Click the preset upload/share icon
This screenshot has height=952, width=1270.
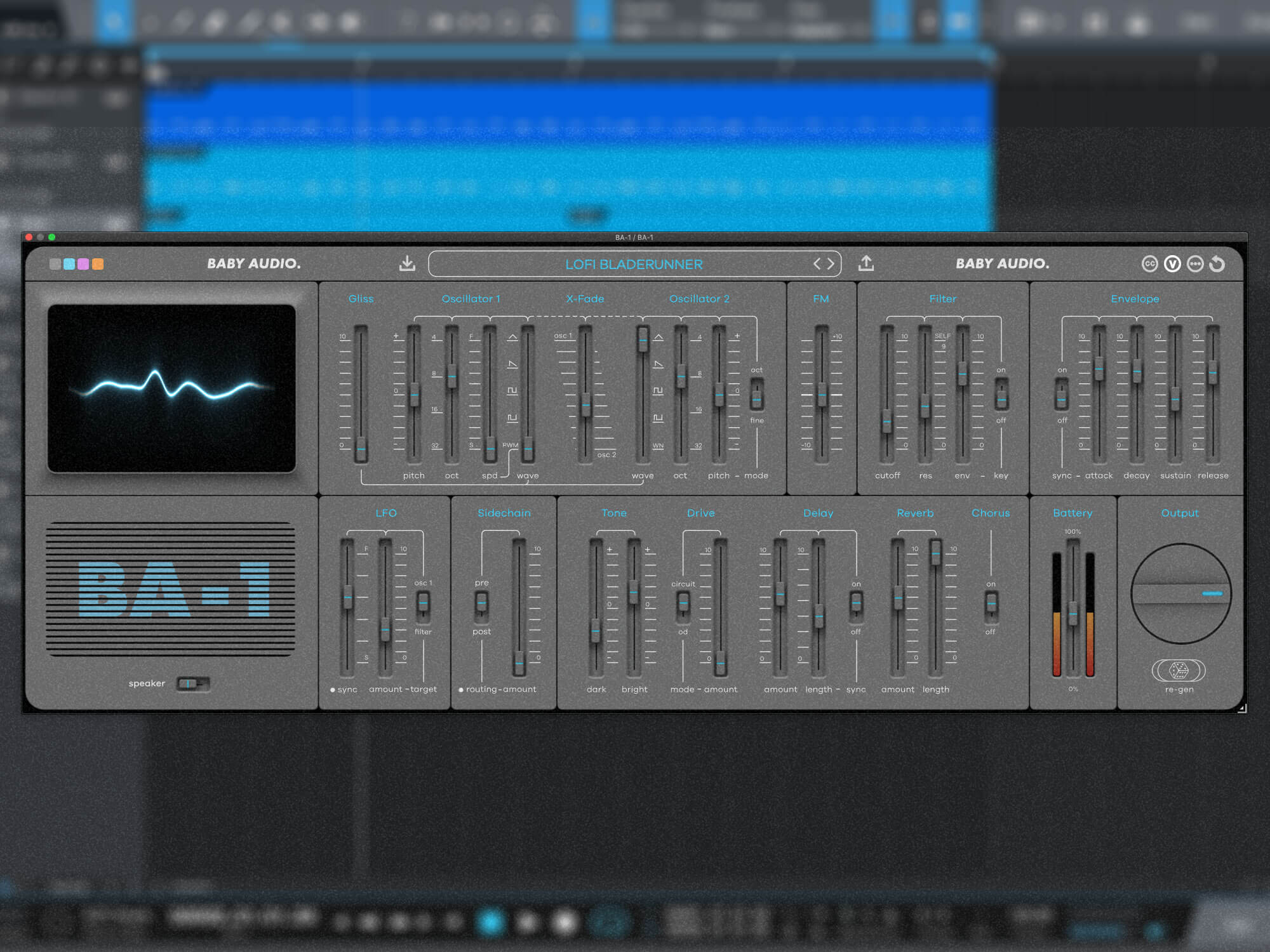click(x=866, y=263)
